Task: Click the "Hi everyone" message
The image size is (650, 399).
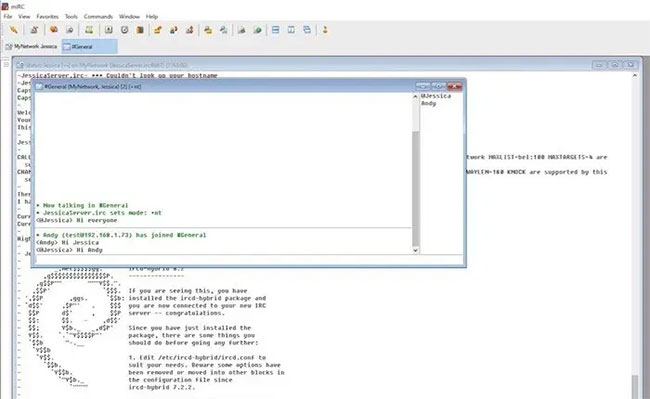Action: point(77,220)
